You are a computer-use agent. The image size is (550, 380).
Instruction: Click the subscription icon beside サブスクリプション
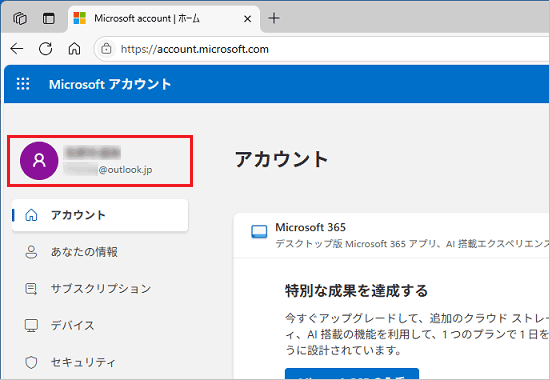(x=31, y=289)
